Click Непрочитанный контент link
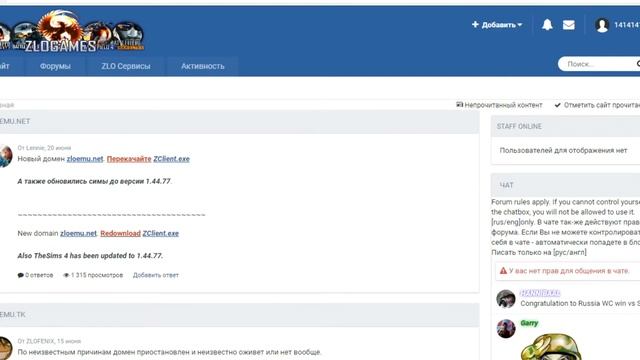The image size is (640, 360). pyautogui.click(x=503, y=105)
